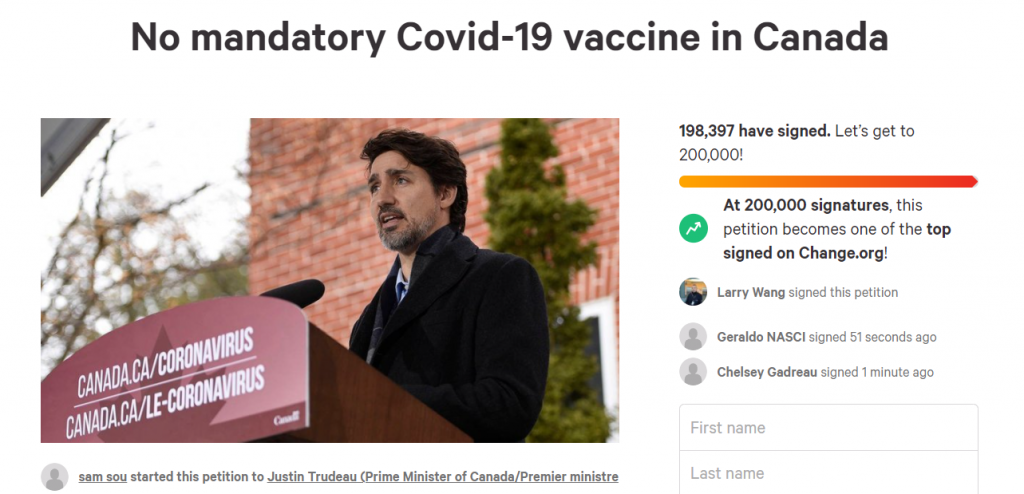Focus the Last name input field

[829, 472]
